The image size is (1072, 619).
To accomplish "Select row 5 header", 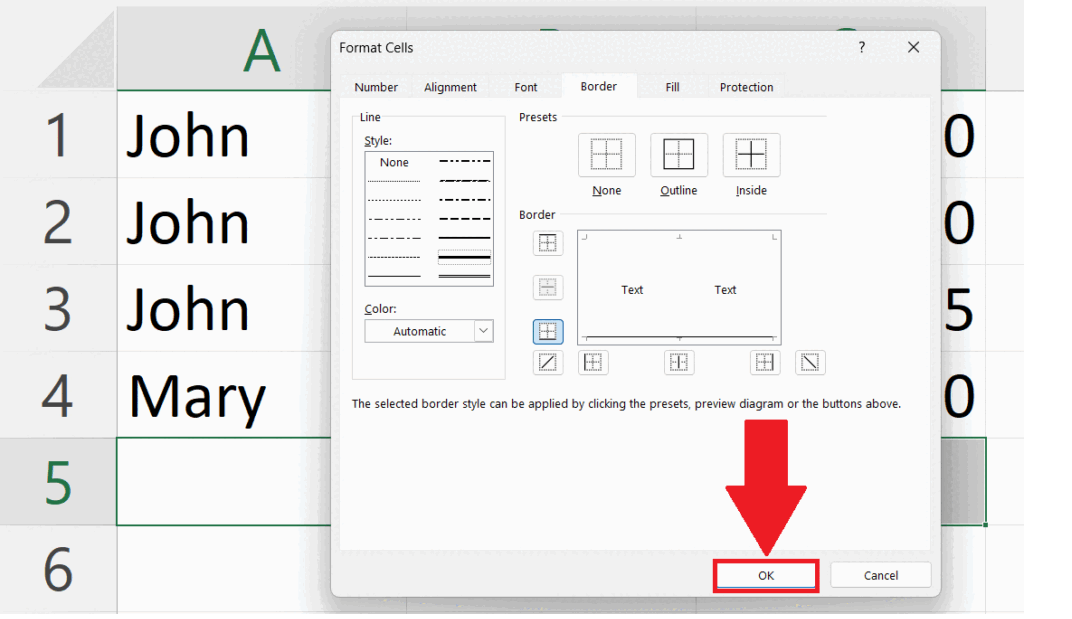I will 58,482.
